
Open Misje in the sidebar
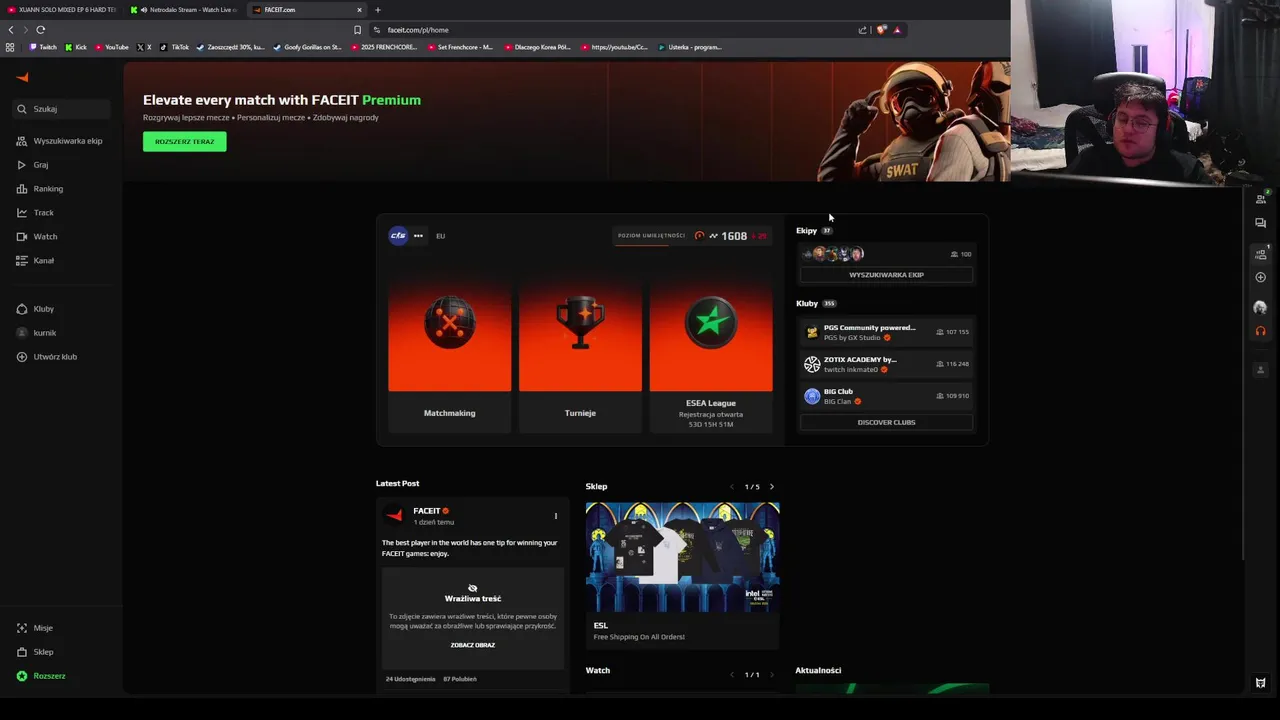pos(35,628)
